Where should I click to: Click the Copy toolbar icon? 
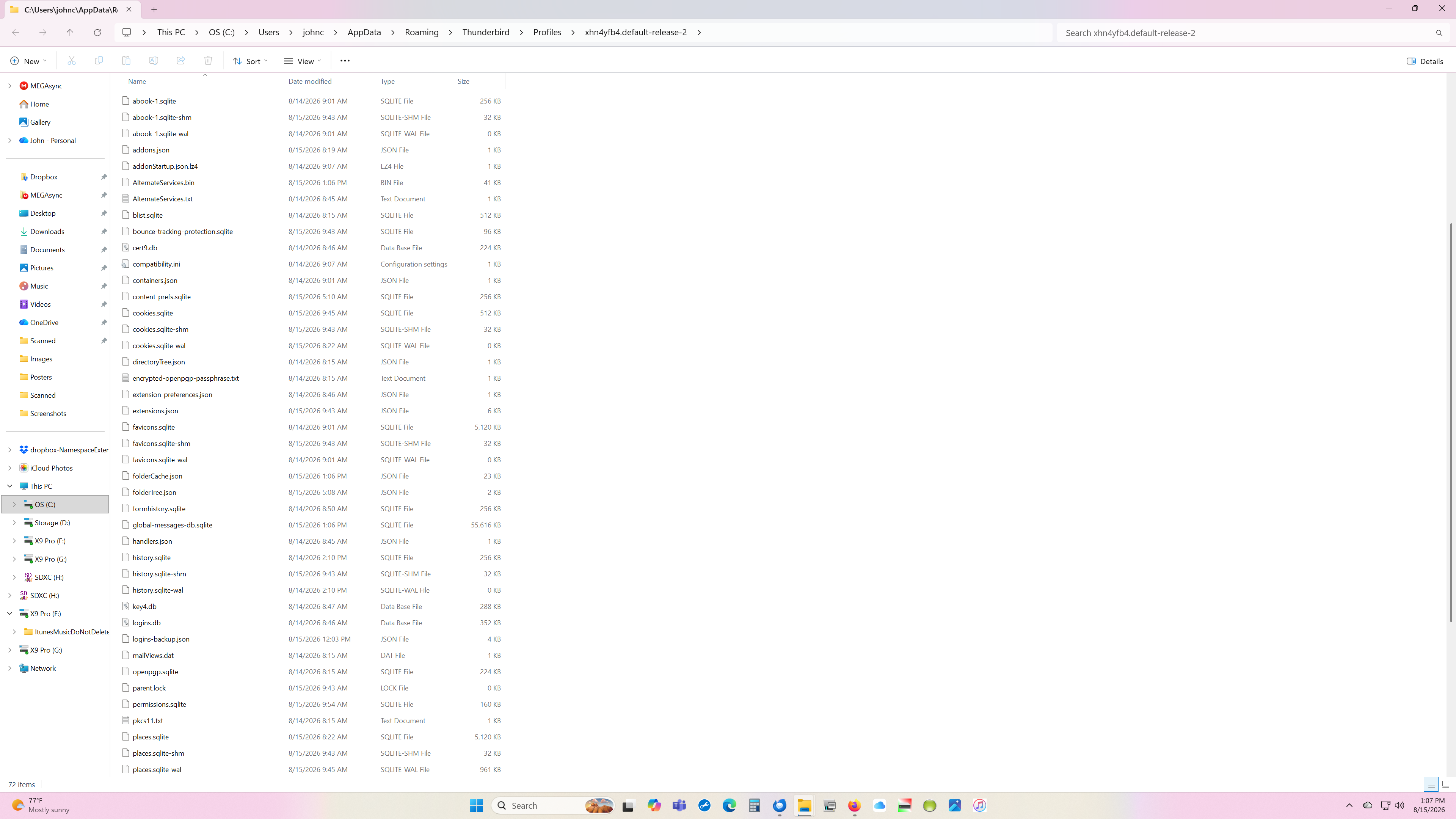click(99, 61)
